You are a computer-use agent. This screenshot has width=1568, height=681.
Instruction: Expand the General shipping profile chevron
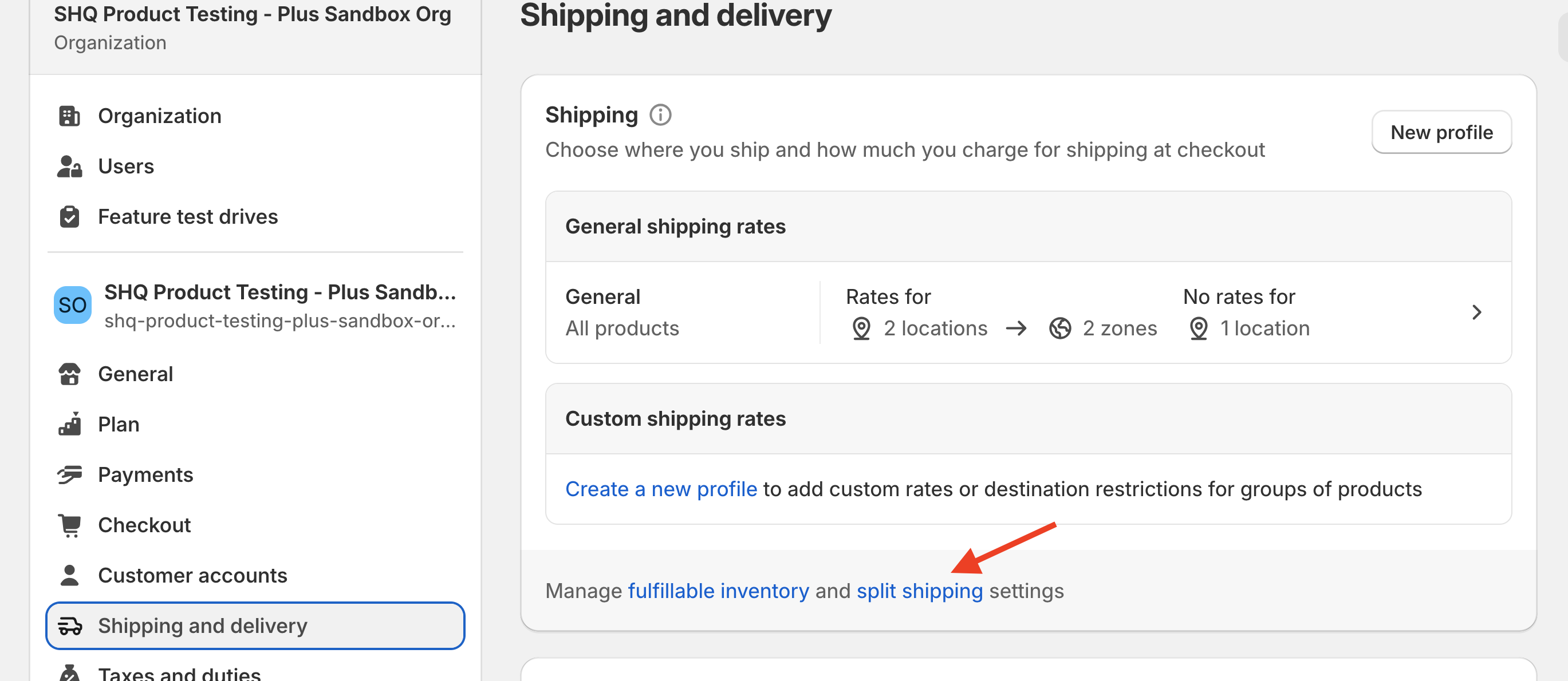pyautogui.click(x=1476, y=312)
